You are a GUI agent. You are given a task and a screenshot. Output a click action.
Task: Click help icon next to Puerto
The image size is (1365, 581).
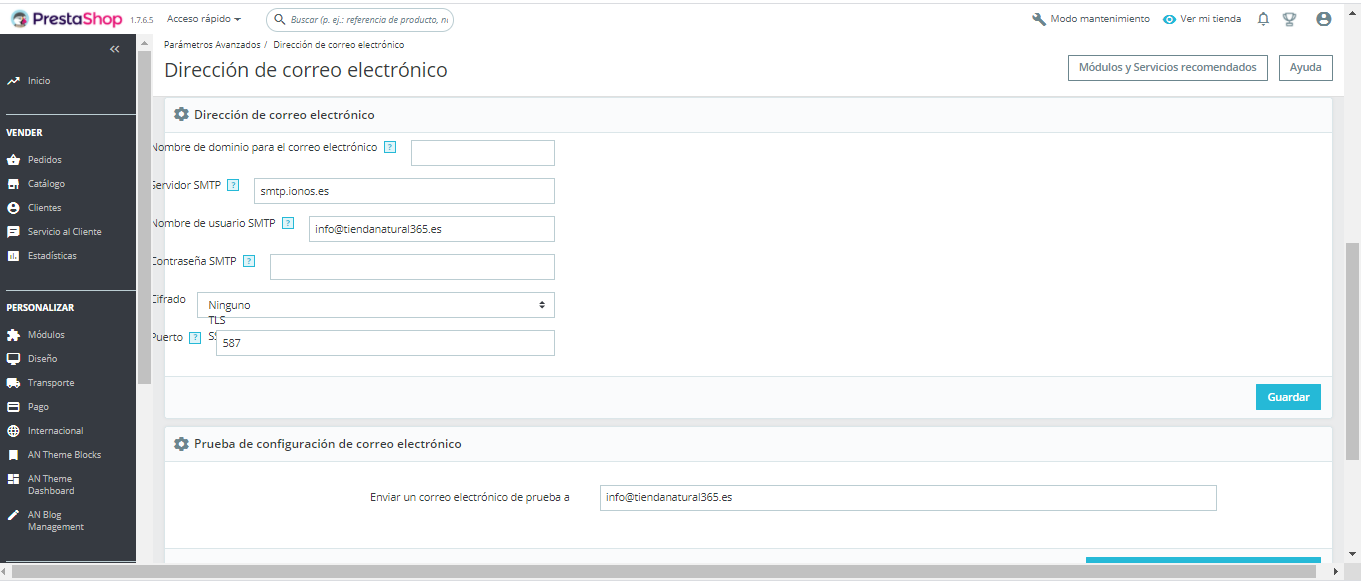(195, 337)
